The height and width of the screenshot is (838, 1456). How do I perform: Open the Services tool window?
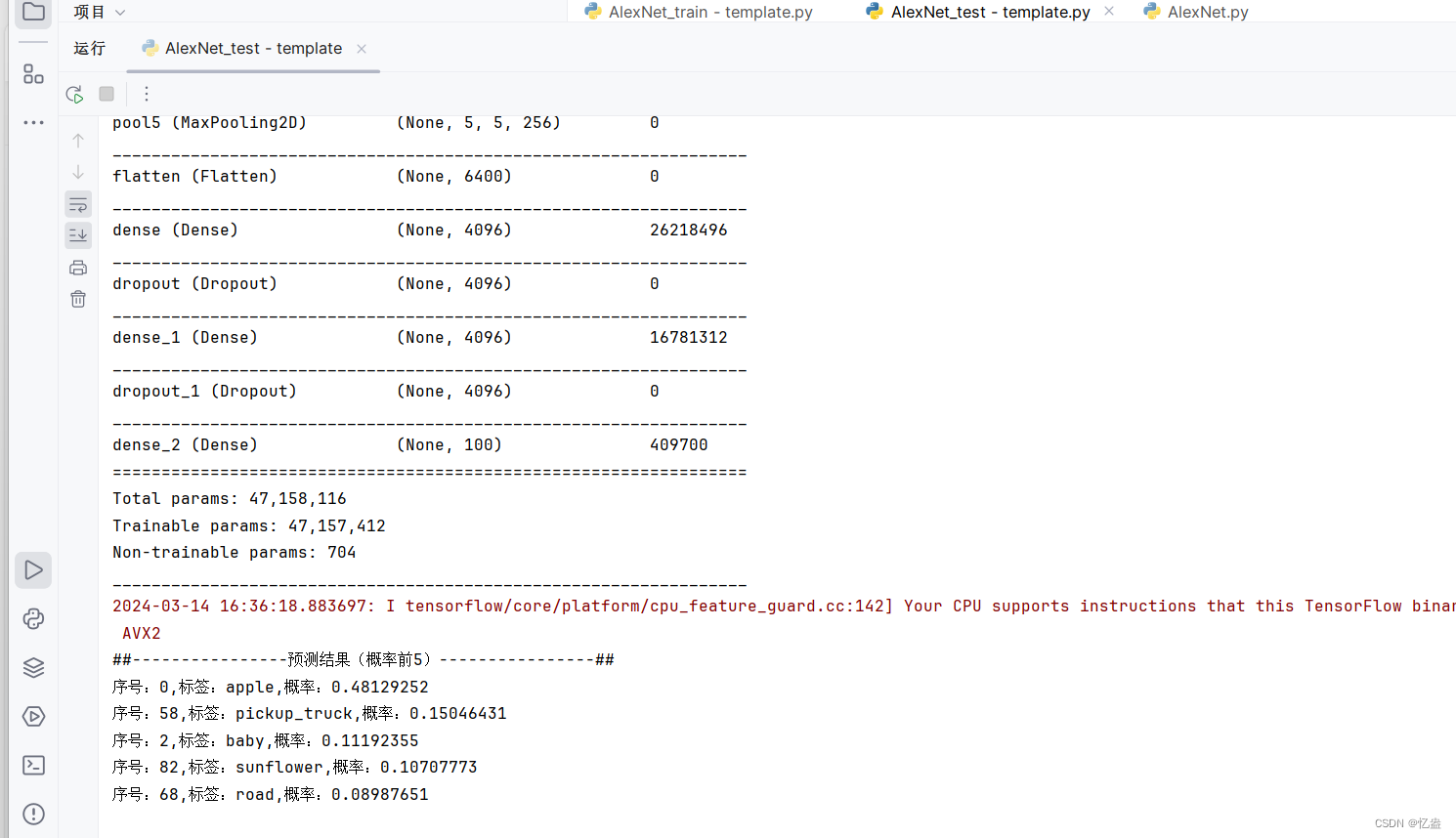33,716
